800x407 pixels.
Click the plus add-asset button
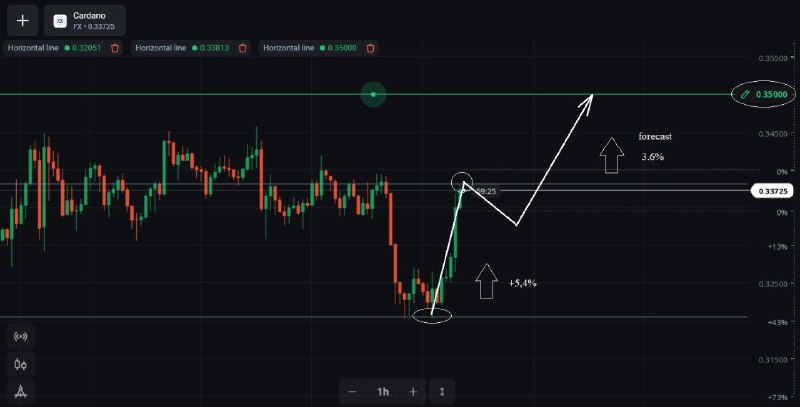(x=22, y=20)
